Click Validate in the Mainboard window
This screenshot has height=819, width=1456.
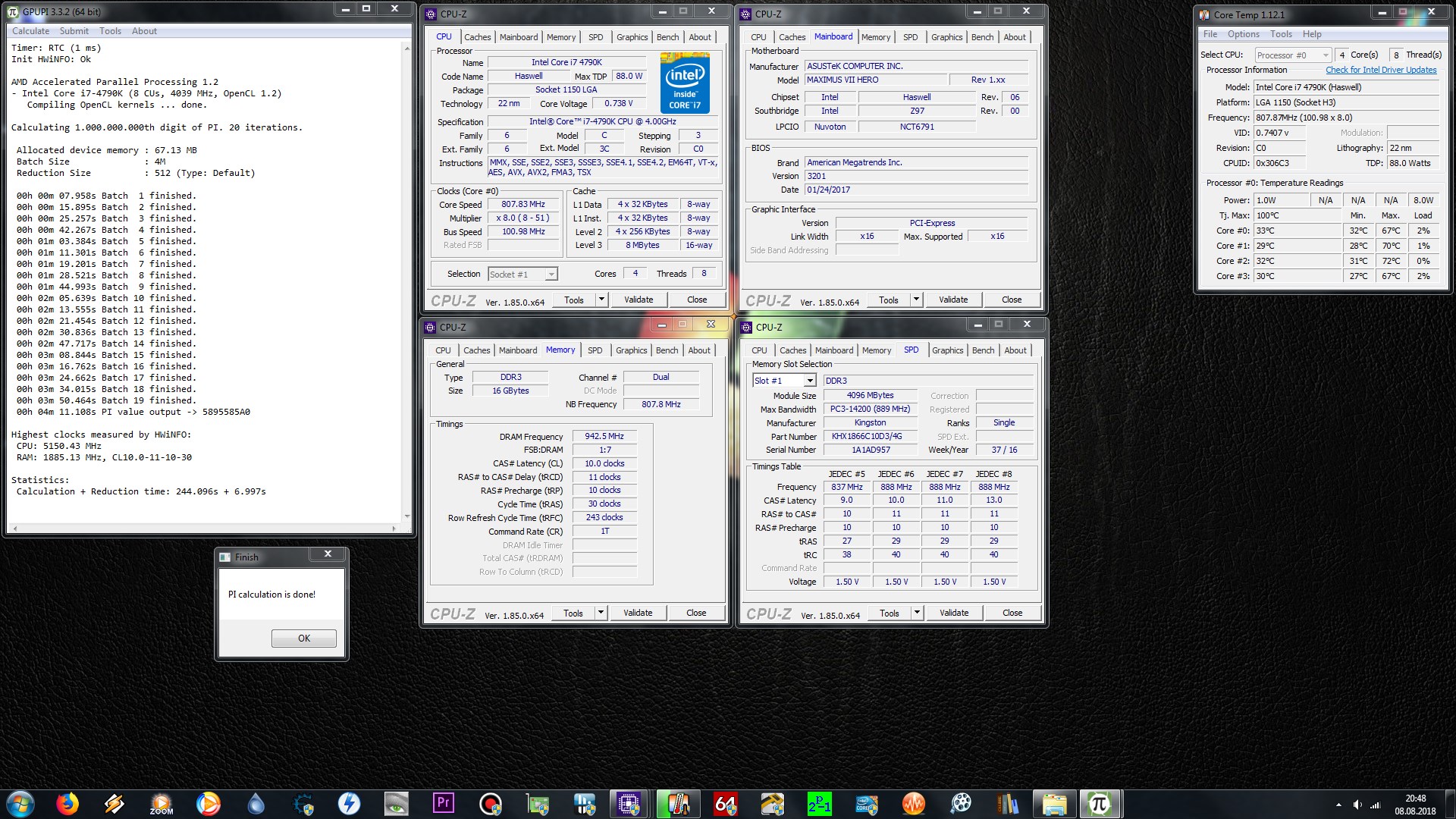(x=953, y=300)
